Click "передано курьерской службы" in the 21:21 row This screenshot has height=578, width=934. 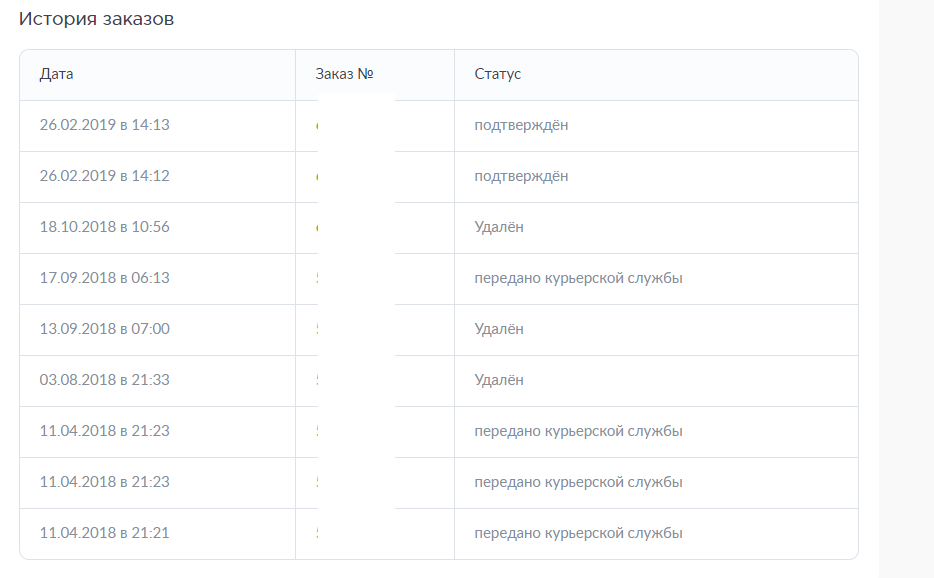[x=578, y=533]
